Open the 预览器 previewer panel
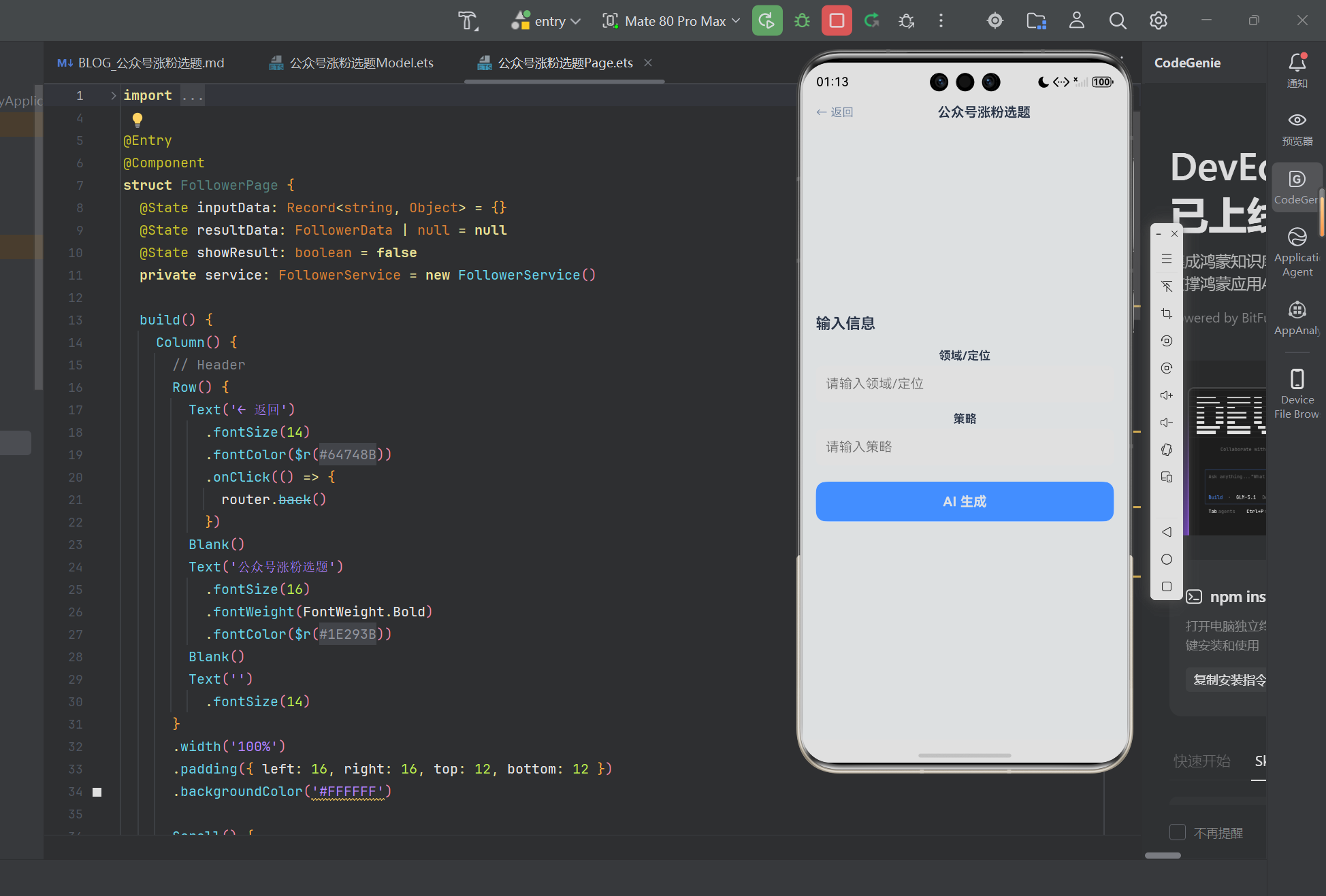1326x896 pixels. click(x=1297, y=129)
